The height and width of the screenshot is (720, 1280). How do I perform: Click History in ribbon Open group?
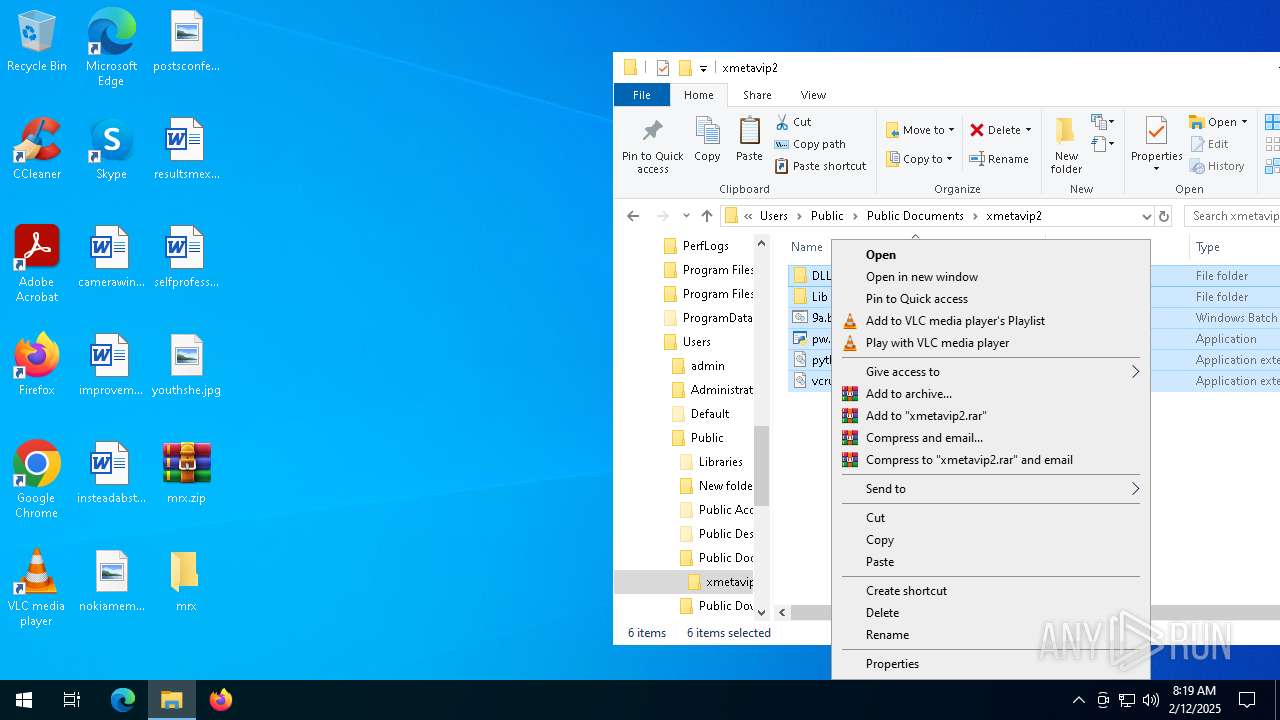click(x=1217, y=166)
